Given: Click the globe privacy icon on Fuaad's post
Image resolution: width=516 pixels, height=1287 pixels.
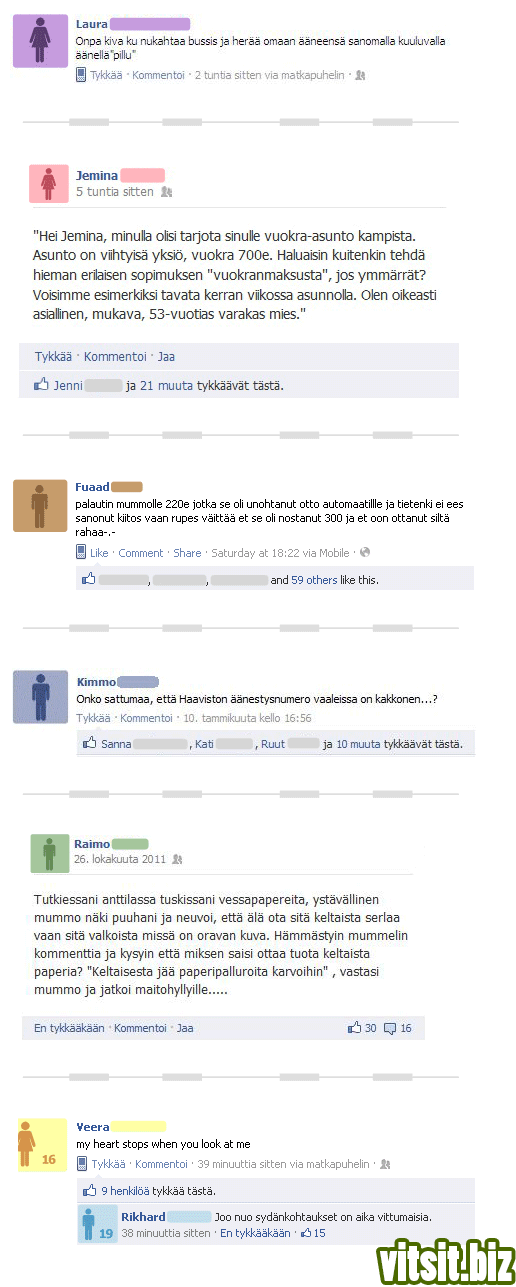Looking at the screenshot, I should 364,552.
